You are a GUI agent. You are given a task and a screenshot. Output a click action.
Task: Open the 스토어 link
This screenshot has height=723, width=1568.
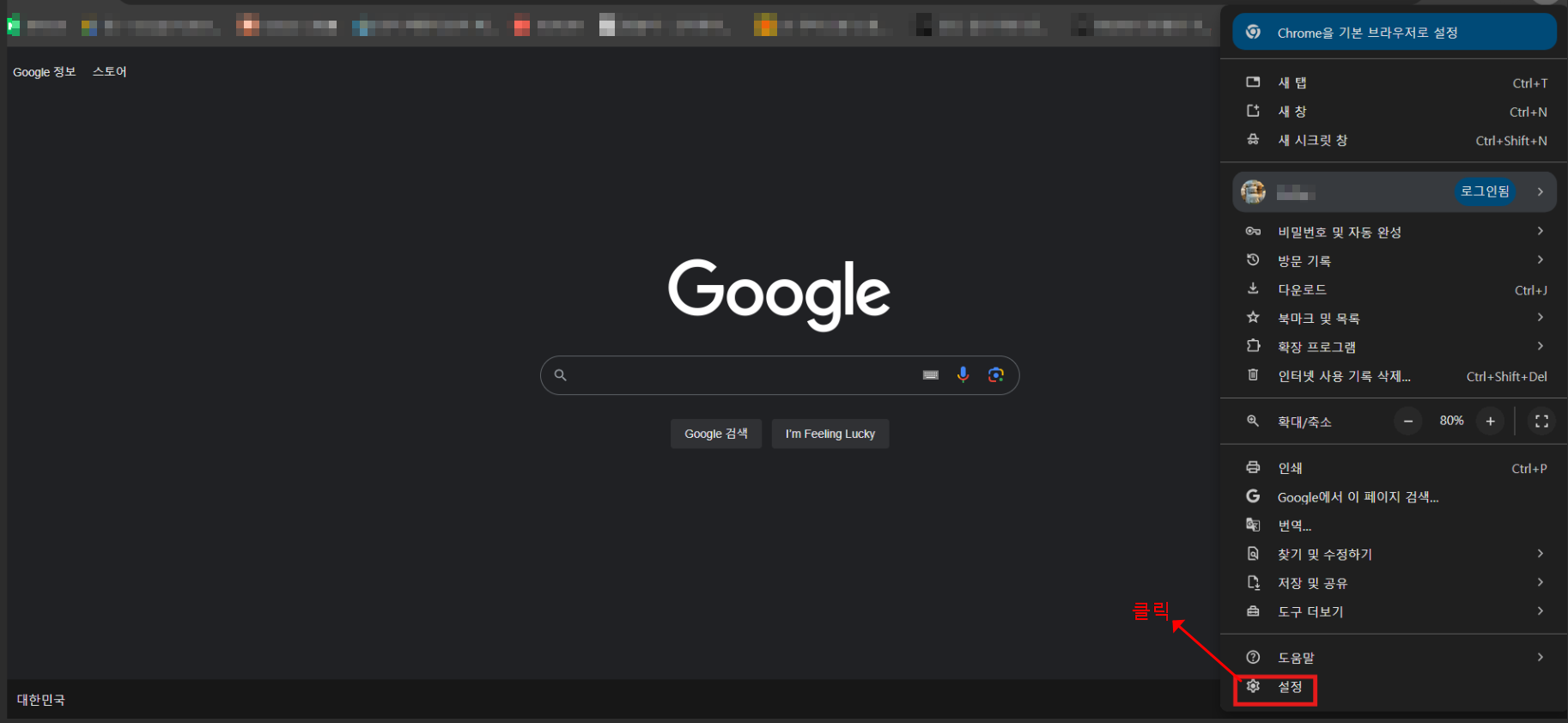[x=110, y=72]
